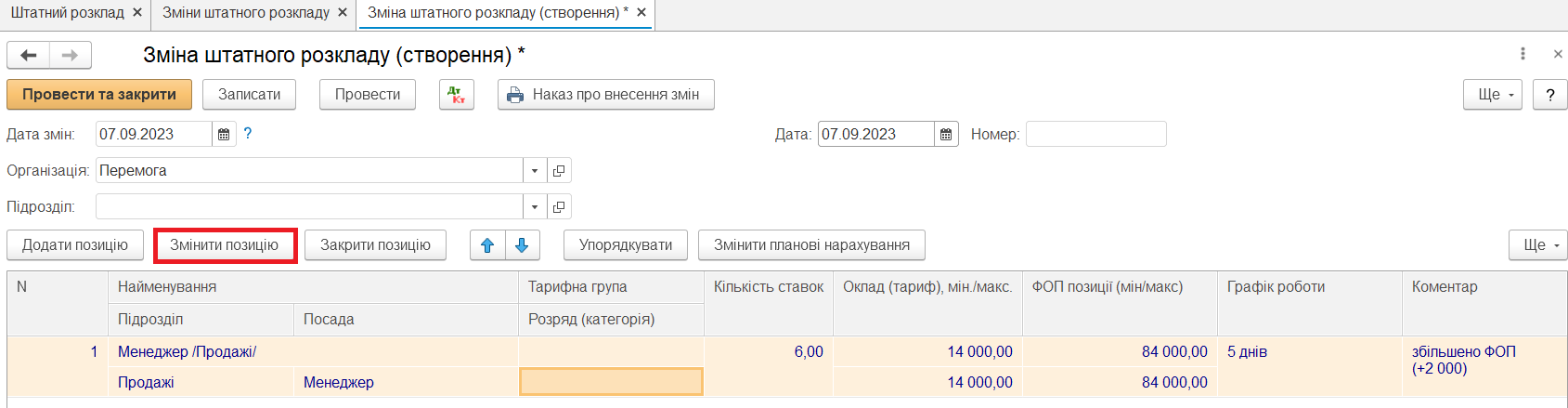1568x408 pixels.
Task: Click the Записати button
Action: (x=249, y=95)
